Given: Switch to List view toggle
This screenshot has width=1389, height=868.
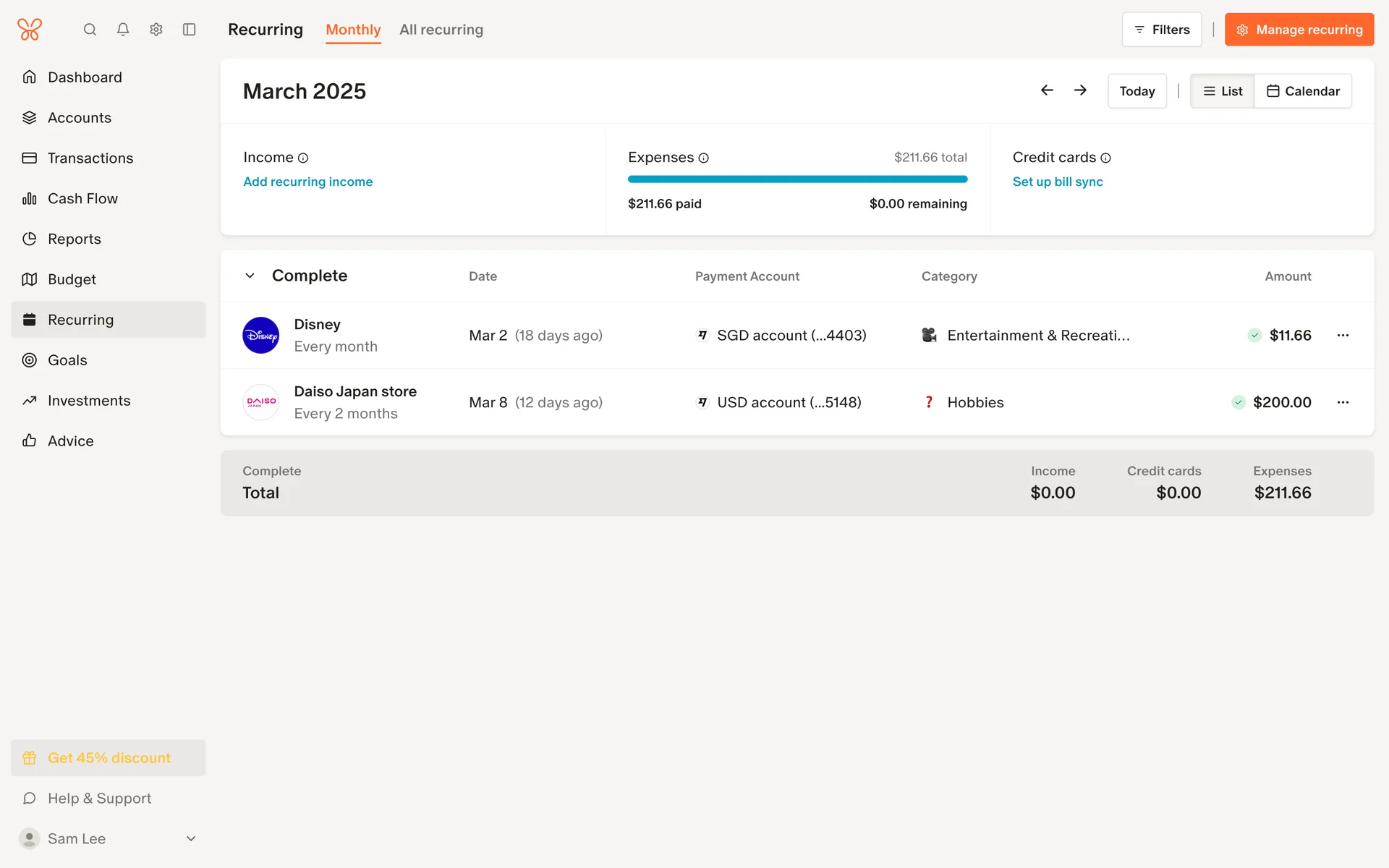Looking at the screenshot, I should tap(1222, 91).
